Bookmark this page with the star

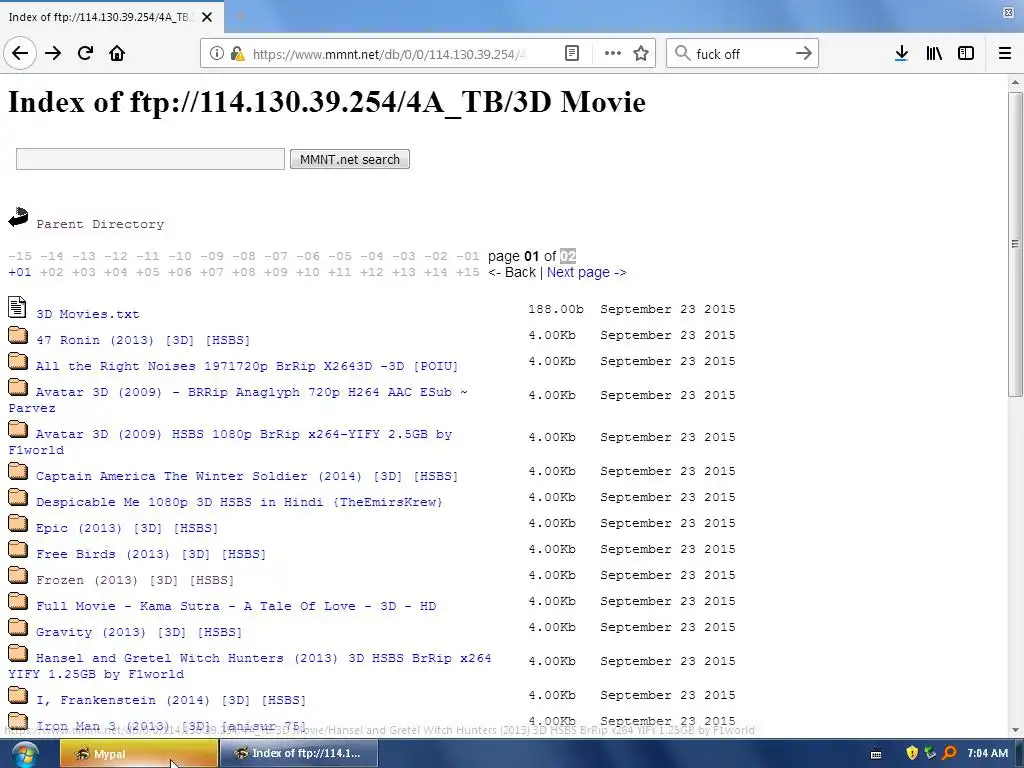tap(641, 54)
